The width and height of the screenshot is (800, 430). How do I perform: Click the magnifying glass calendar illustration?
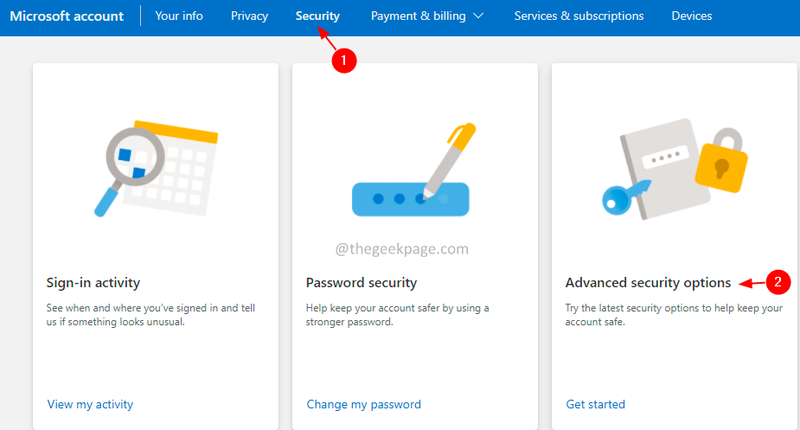tap(156, 169)
